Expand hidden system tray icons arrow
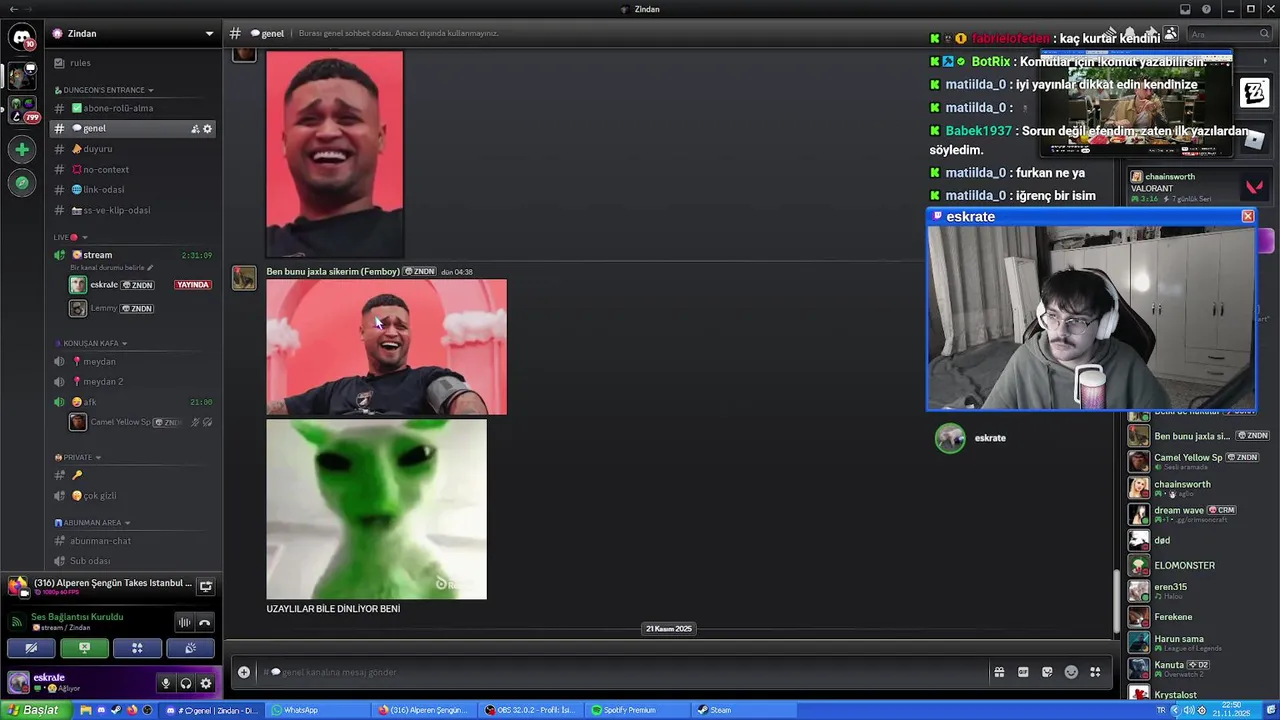Image resolution: width=1280 pixels, height=720 pixels. pyautogui.click(x=1174, y=710)
